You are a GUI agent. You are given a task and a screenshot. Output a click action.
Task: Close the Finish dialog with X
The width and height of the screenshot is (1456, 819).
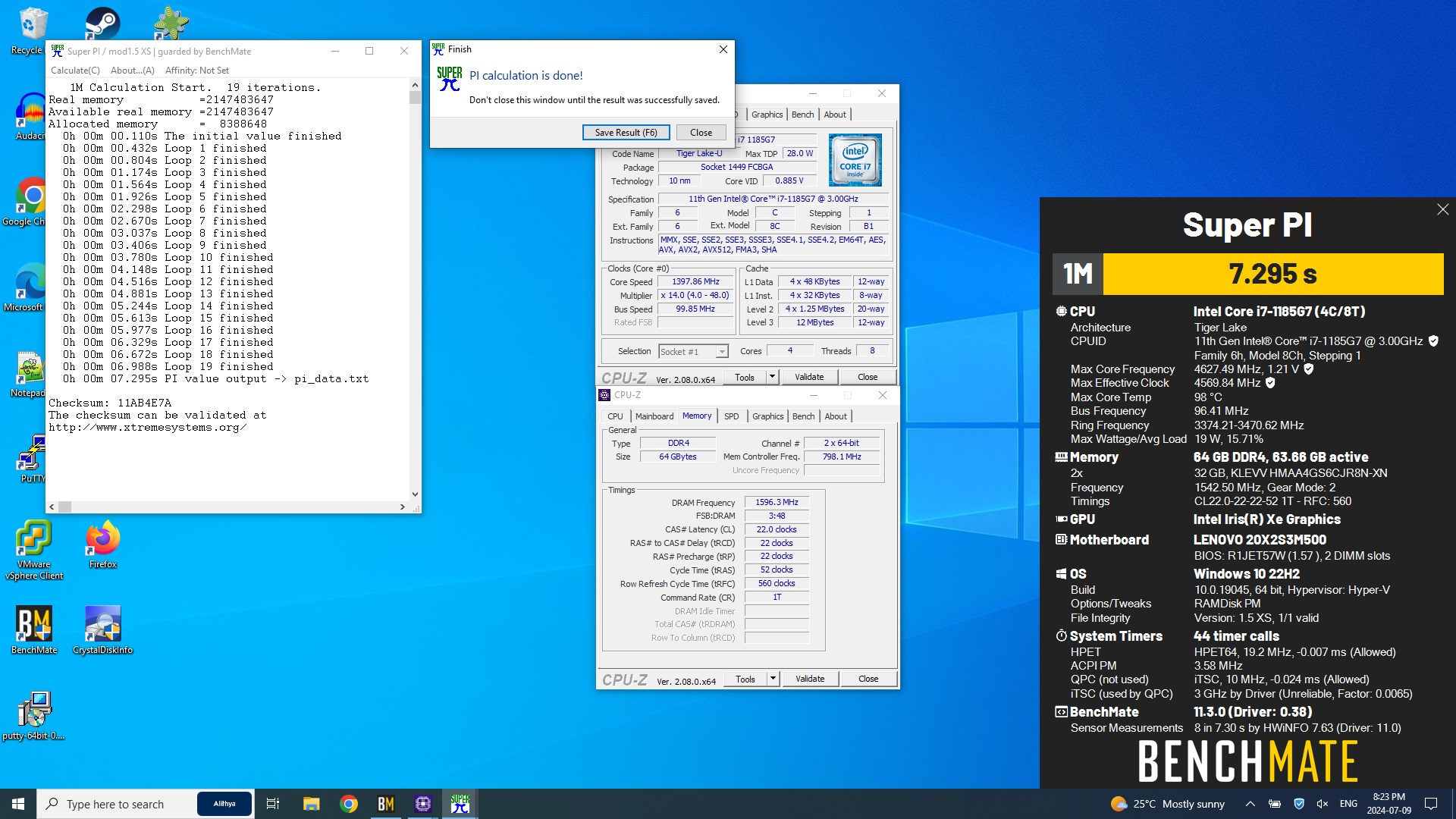pyautogui.click(x=723, y=49)
